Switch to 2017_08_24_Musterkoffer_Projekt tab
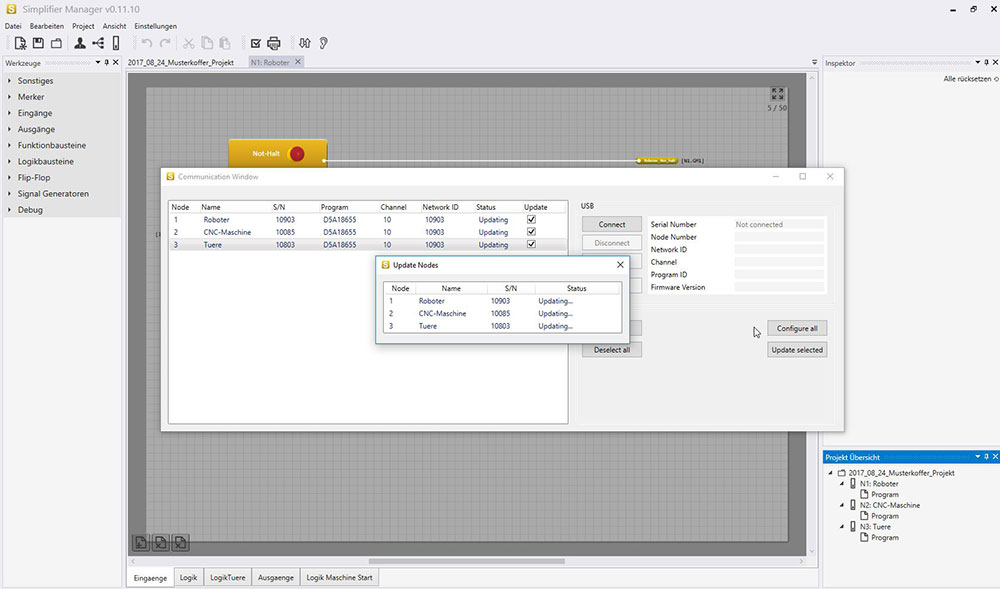The width and height of the screenshot is (1000, 589). point(180,62)
